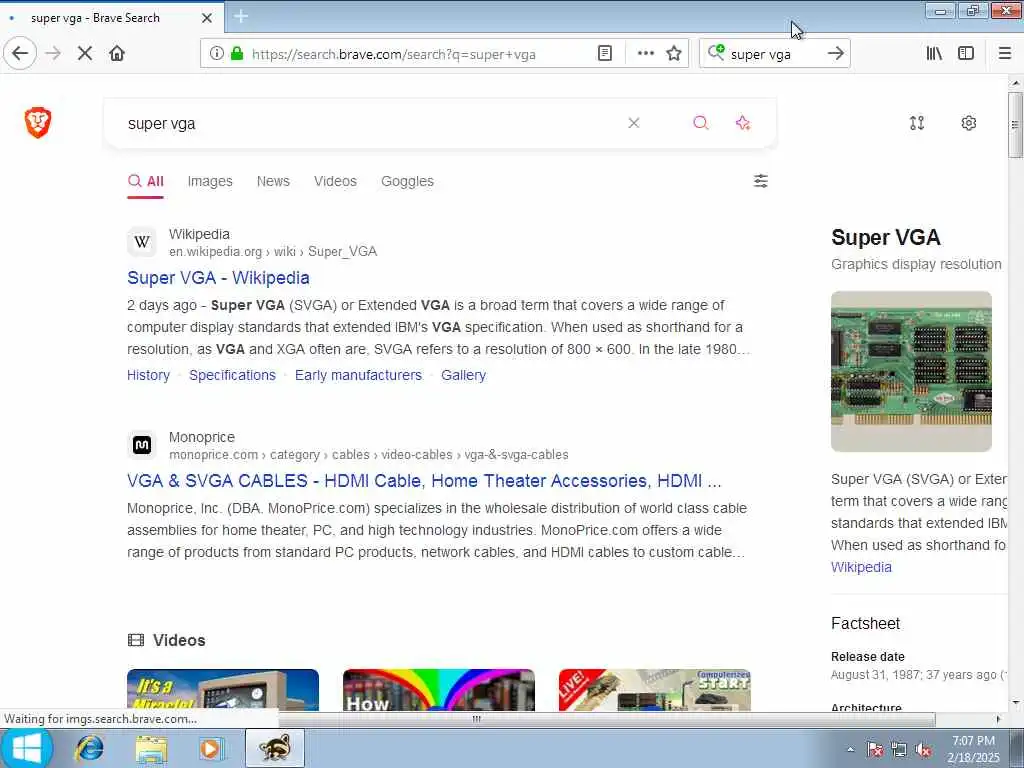Show sidebars toolbar button
This screenshot has height=768, width=1024.
(x=966, y=53)
